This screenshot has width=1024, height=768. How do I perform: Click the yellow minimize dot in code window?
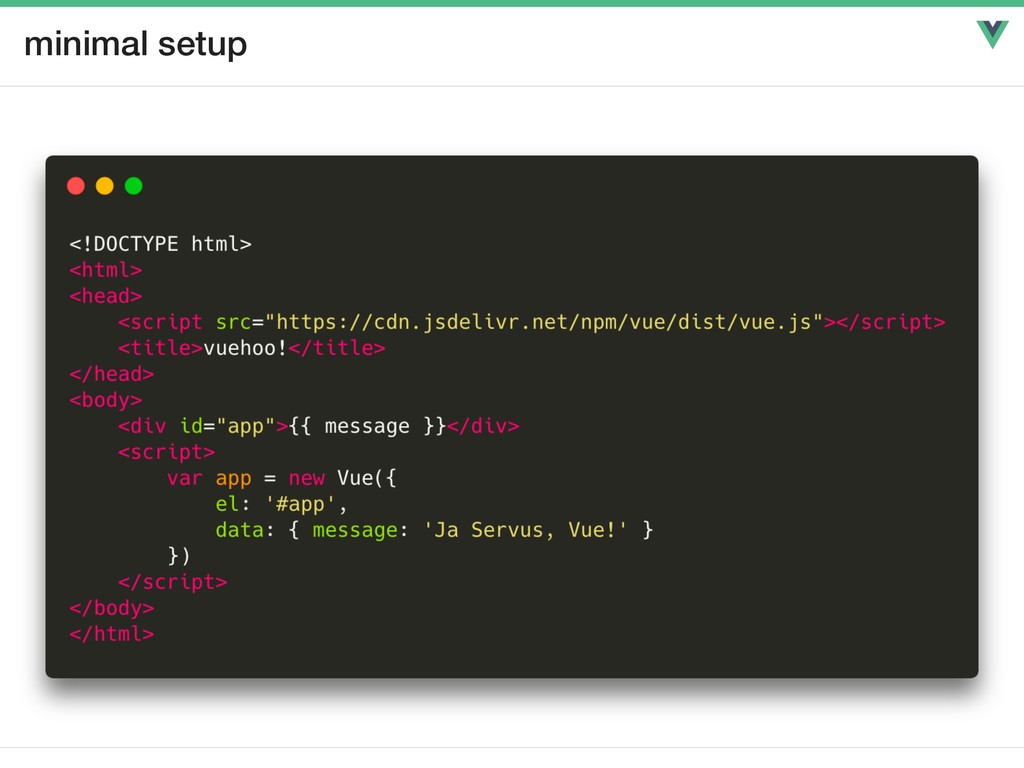coord(104,186)
